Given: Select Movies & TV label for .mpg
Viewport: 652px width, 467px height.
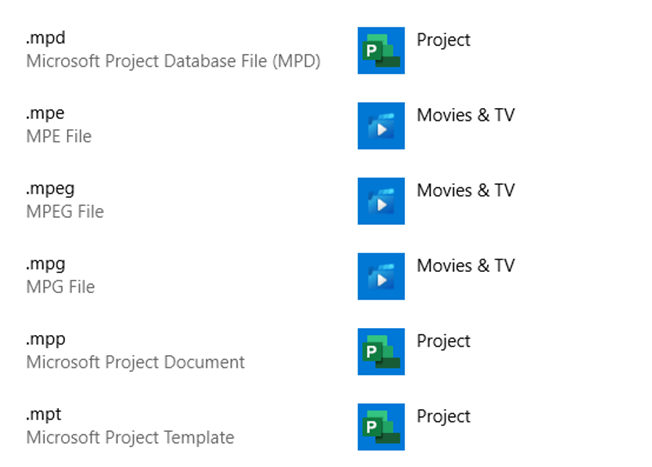Looking at the screenshot, I should 466,266.
